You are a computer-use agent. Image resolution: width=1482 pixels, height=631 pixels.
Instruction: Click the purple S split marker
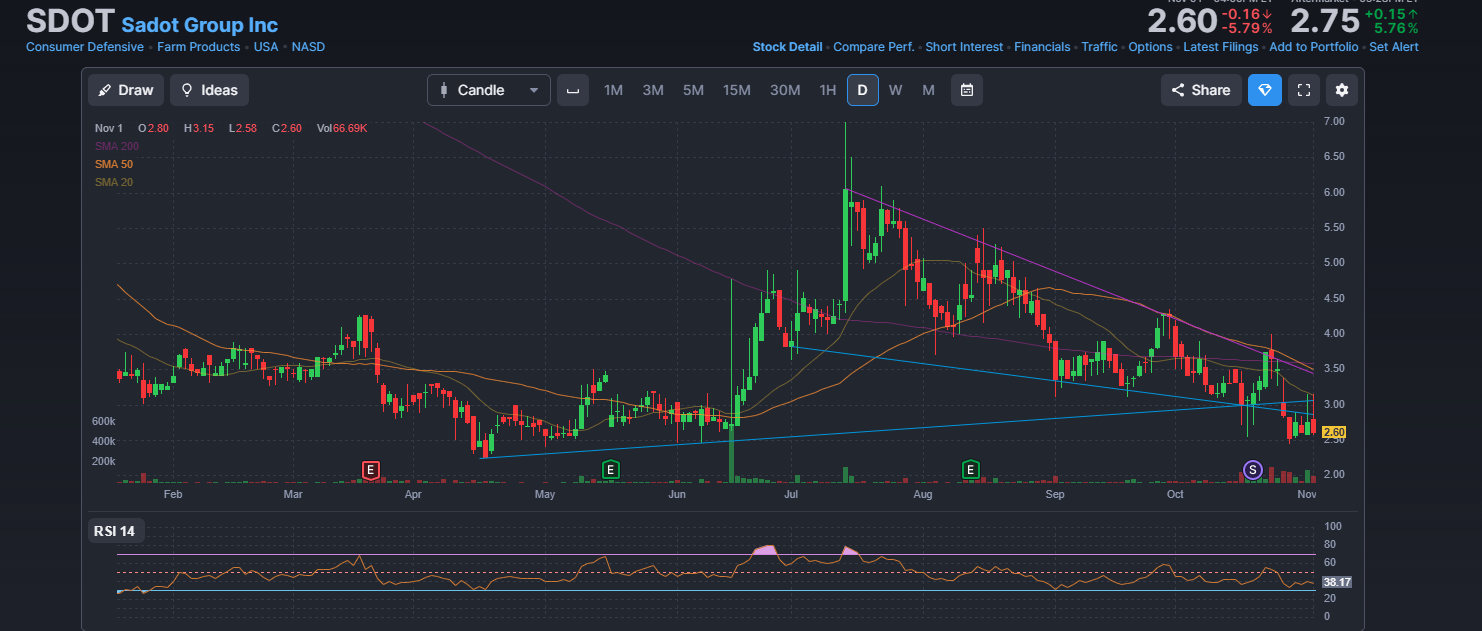[1251, 469]
